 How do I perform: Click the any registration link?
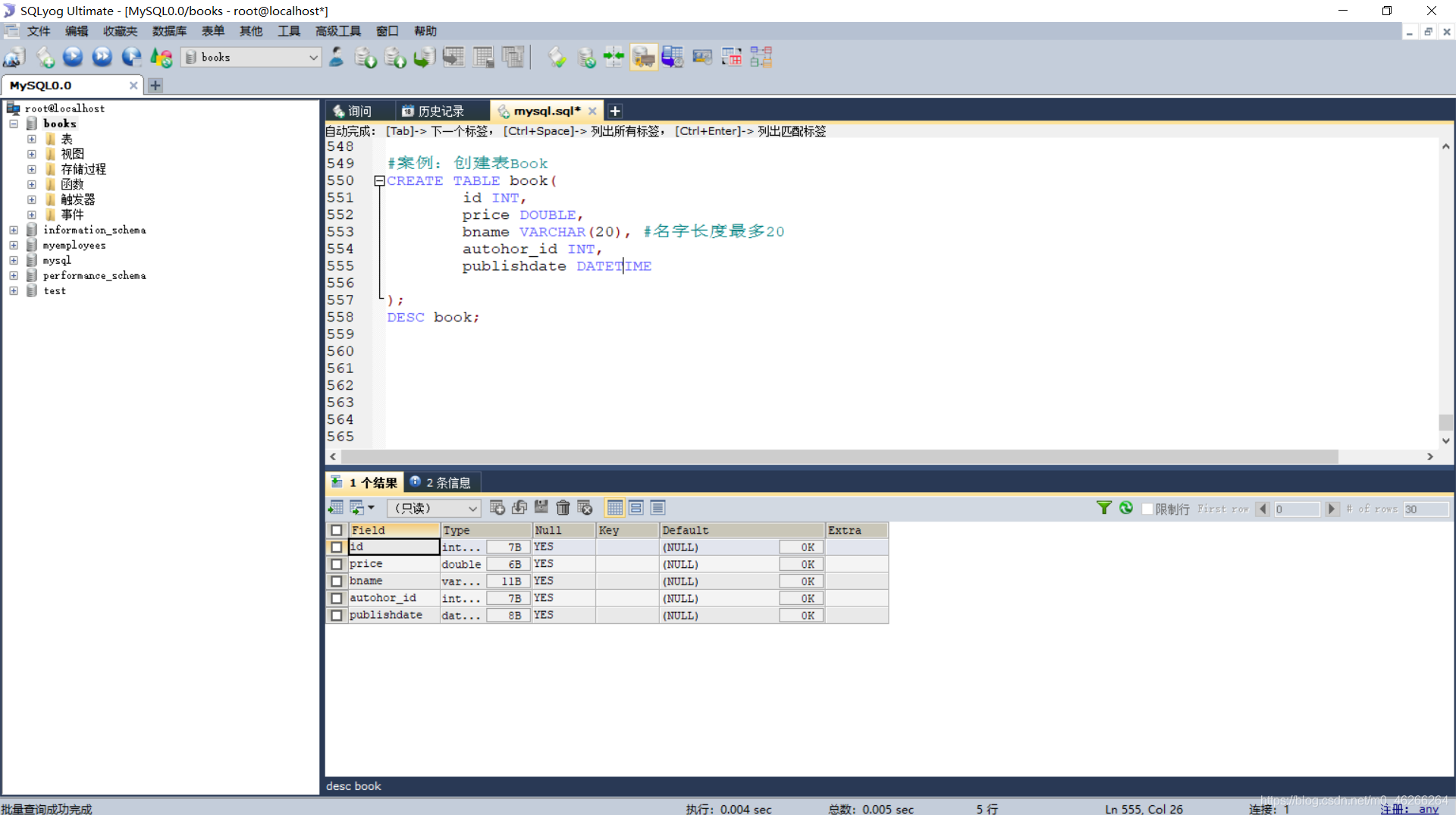[1428, 808]
